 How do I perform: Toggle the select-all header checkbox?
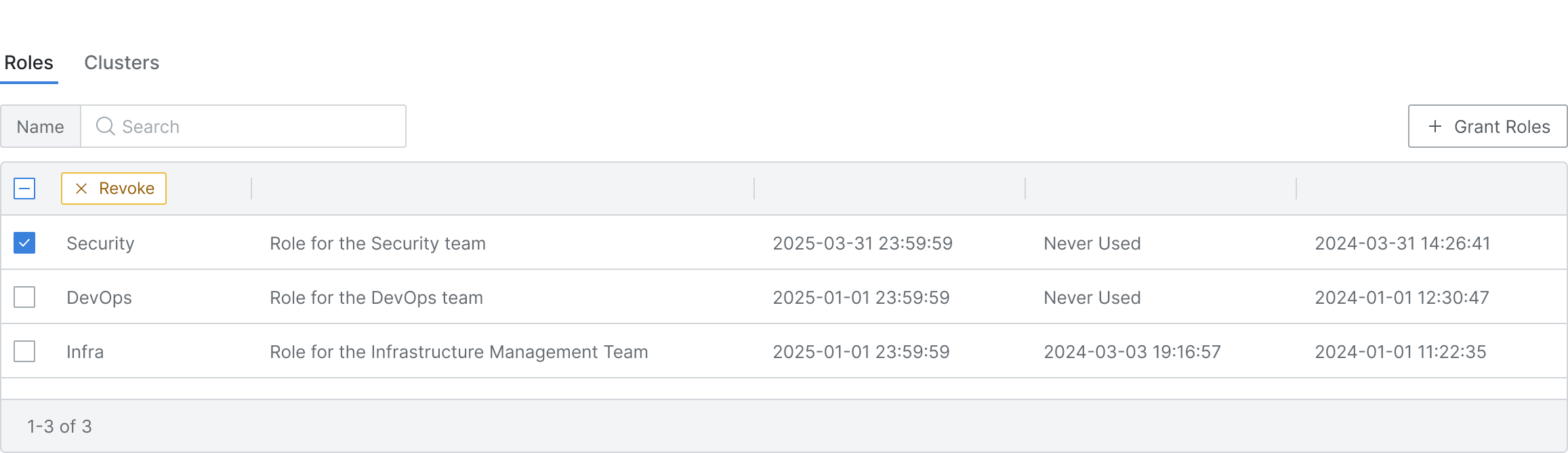(24, 189)
